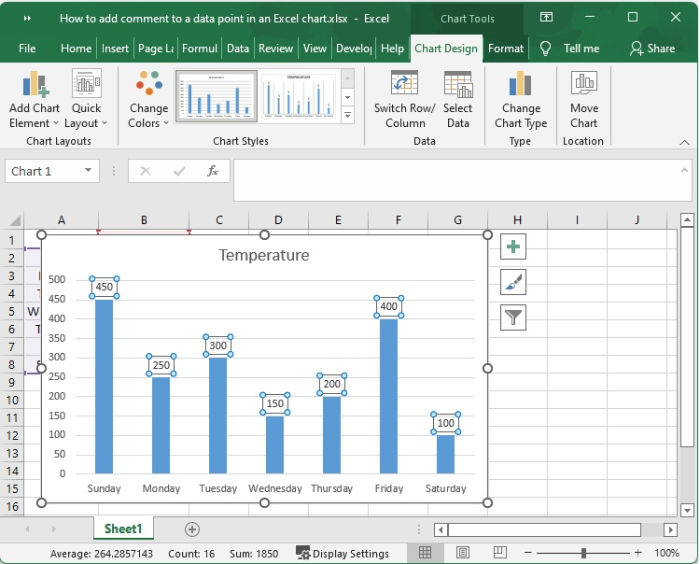Open Add Chart Element menu
This screenshot has height=564, width=700.
(x=34, y=99)
